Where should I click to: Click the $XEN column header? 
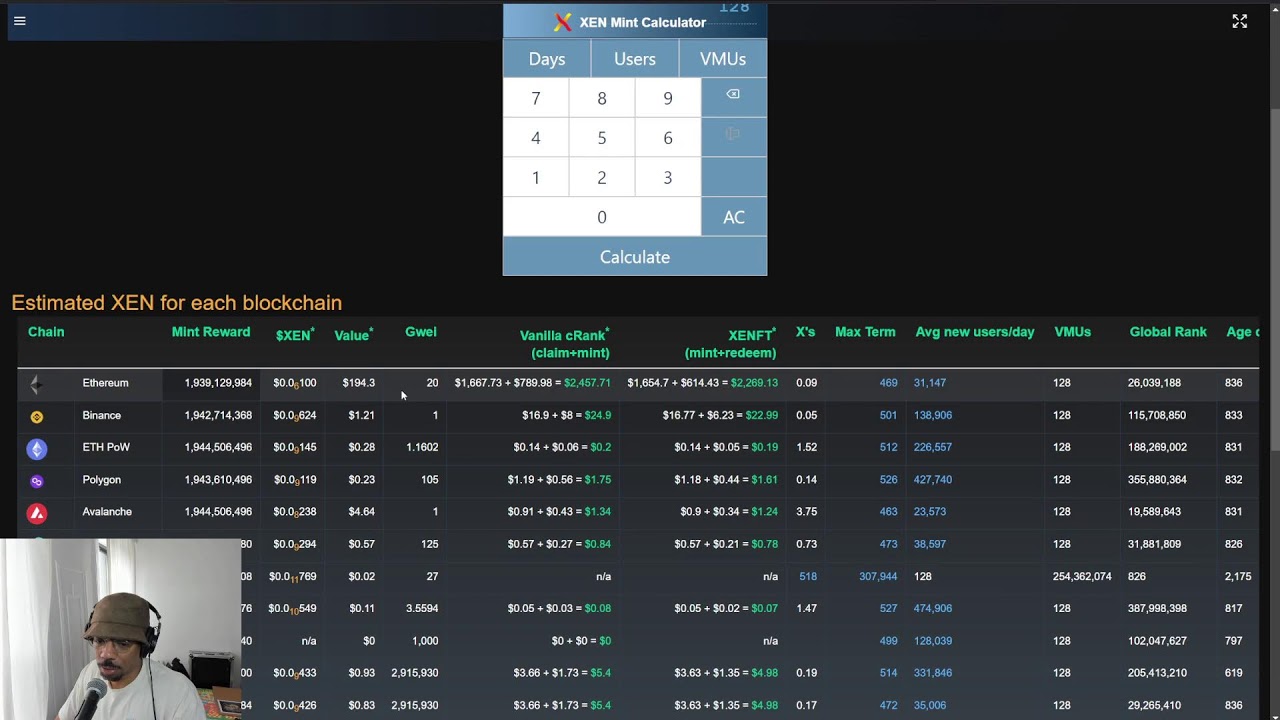point(295,335)
